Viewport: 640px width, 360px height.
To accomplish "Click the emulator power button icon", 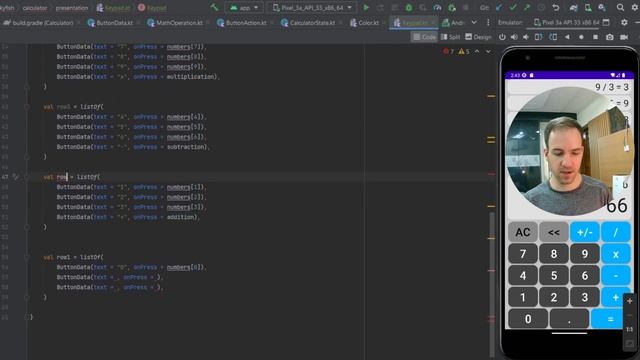I will click(x=502, y=37).
